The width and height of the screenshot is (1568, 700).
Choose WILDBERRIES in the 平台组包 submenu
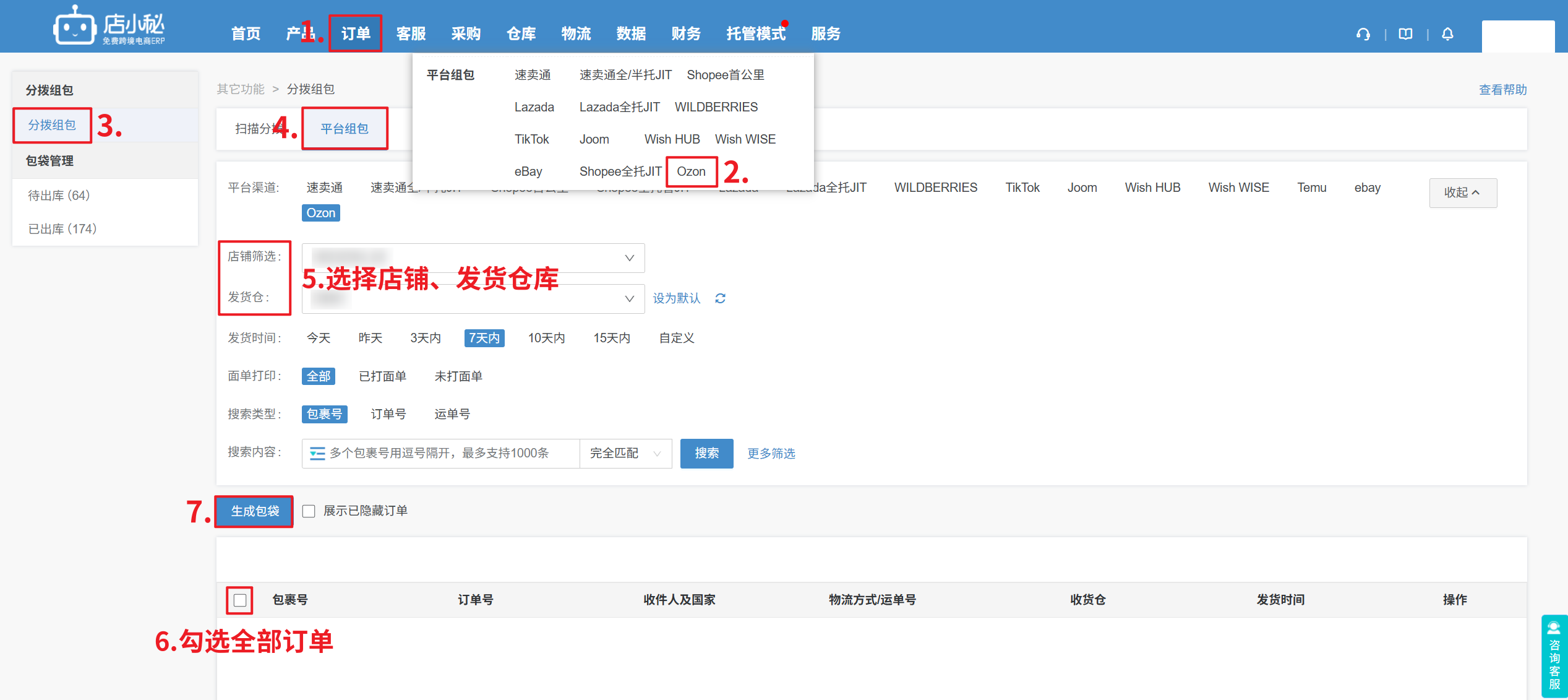(x=716, y=107)
